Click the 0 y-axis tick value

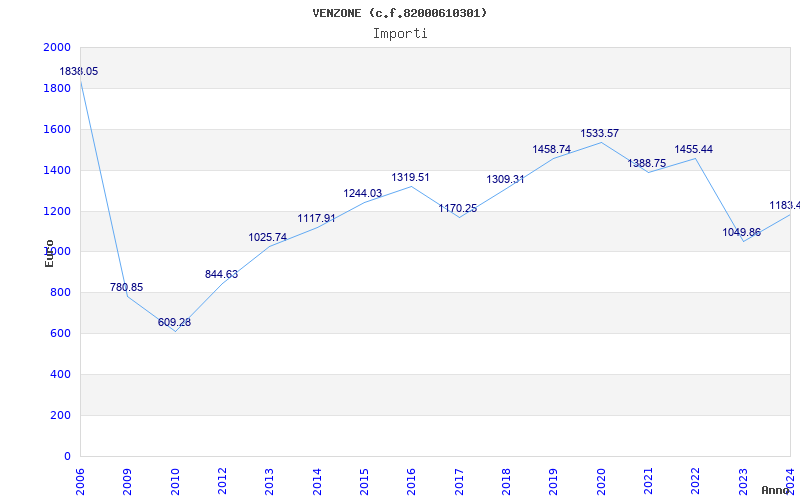pyautogui.click(x=67, y=456)
